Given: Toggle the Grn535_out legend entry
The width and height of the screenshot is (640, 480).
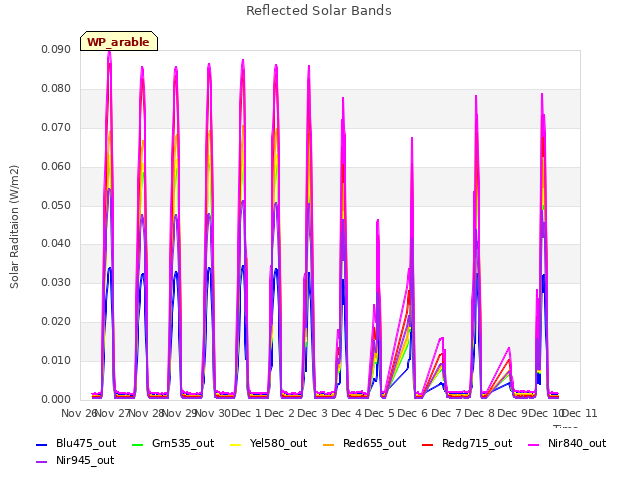Looking at the screenshot, I should click(x=173, y=444).
